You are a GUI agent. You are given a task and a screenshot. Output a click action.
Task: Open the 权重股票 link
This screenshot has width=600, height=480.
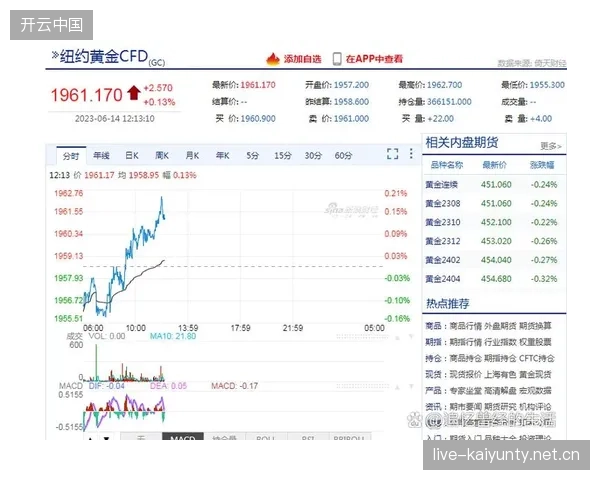(x=535, y=342)
